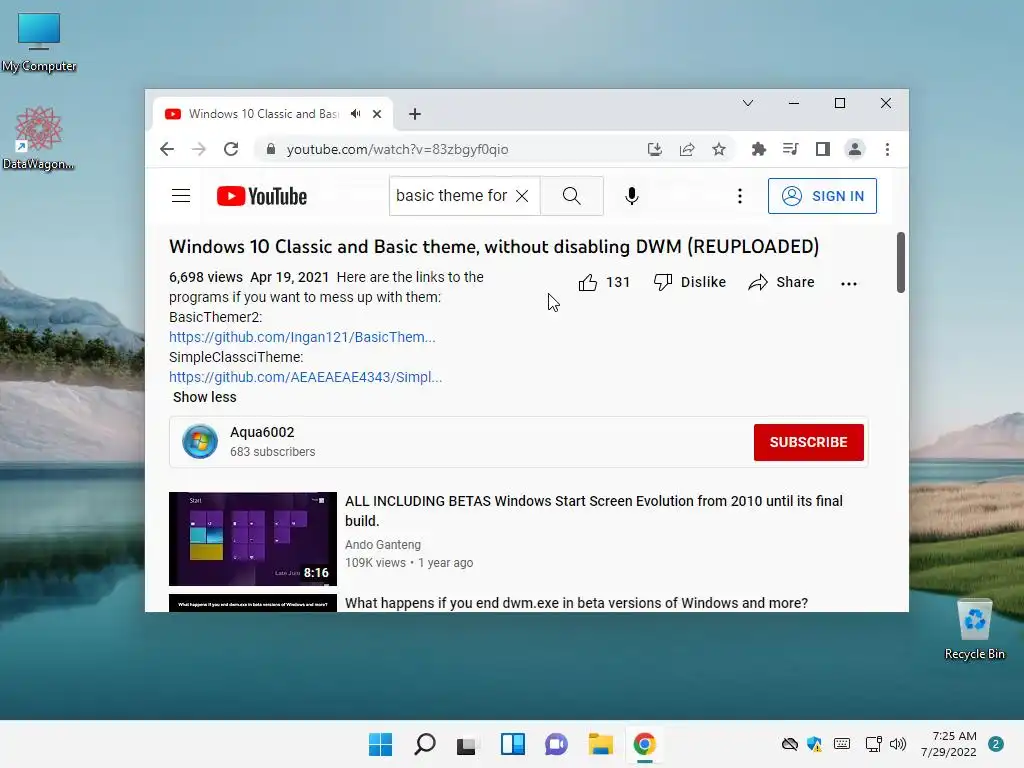
Task: Click Chrome icon on the taskbar
Action: 645,744
